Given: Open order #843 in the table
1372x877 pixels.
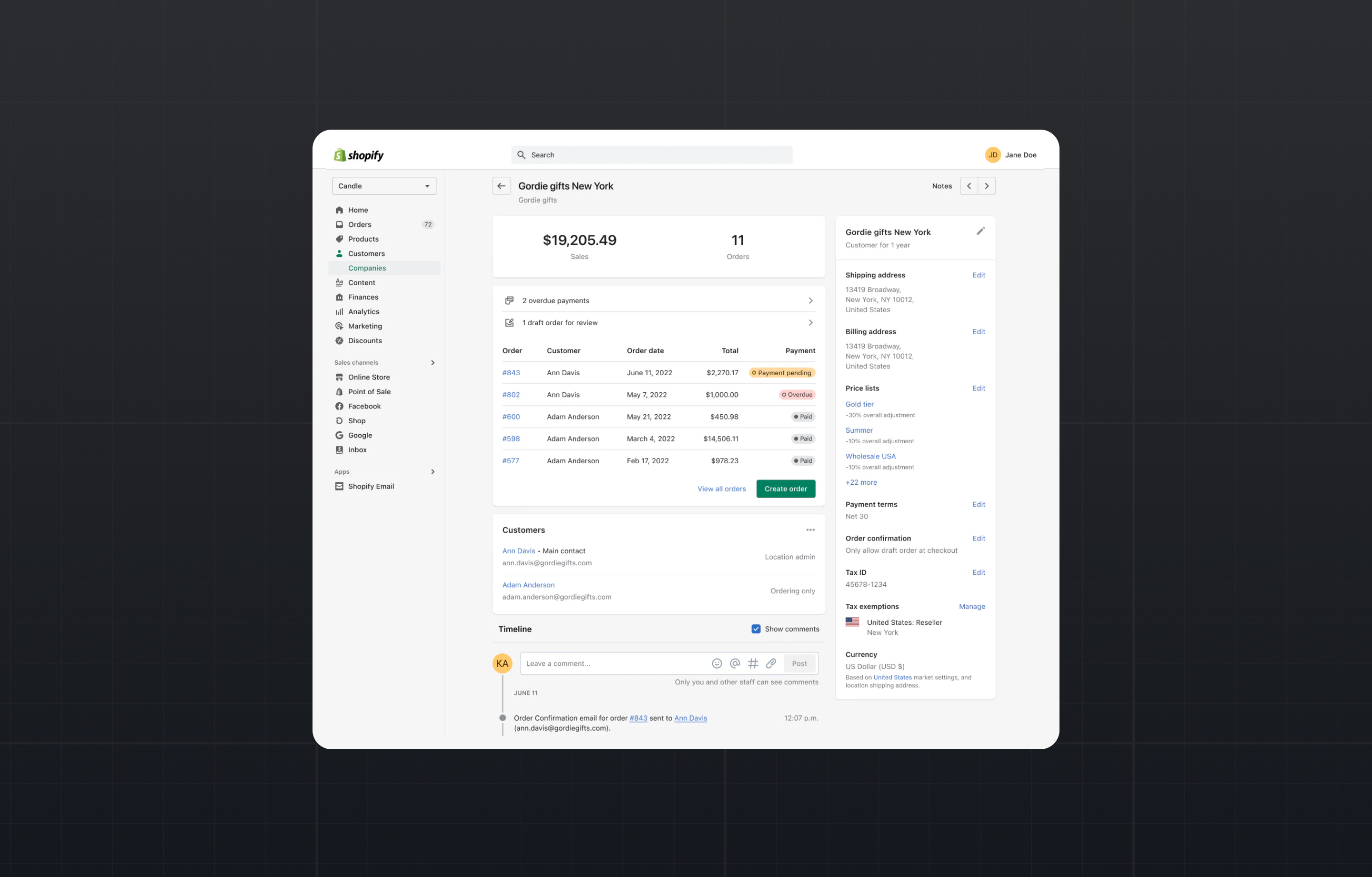Looking at the screenshot, I should 511,373.
